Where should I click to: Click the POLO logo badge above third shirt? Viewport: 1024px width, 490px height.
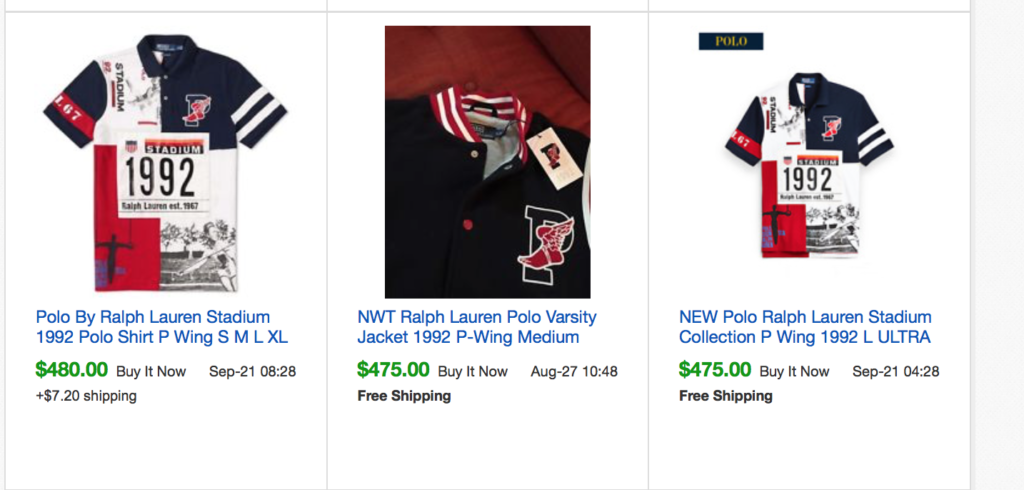pyautogui.click(x=730, y=41)
